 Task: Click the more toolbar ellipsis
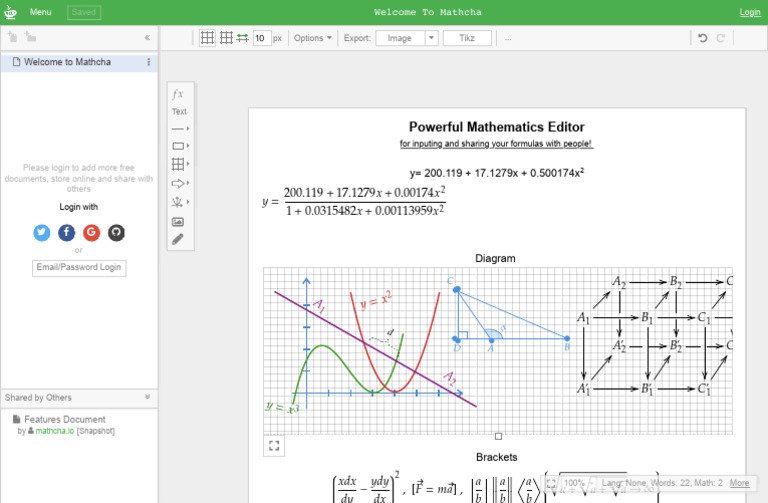tap(508, 39)
